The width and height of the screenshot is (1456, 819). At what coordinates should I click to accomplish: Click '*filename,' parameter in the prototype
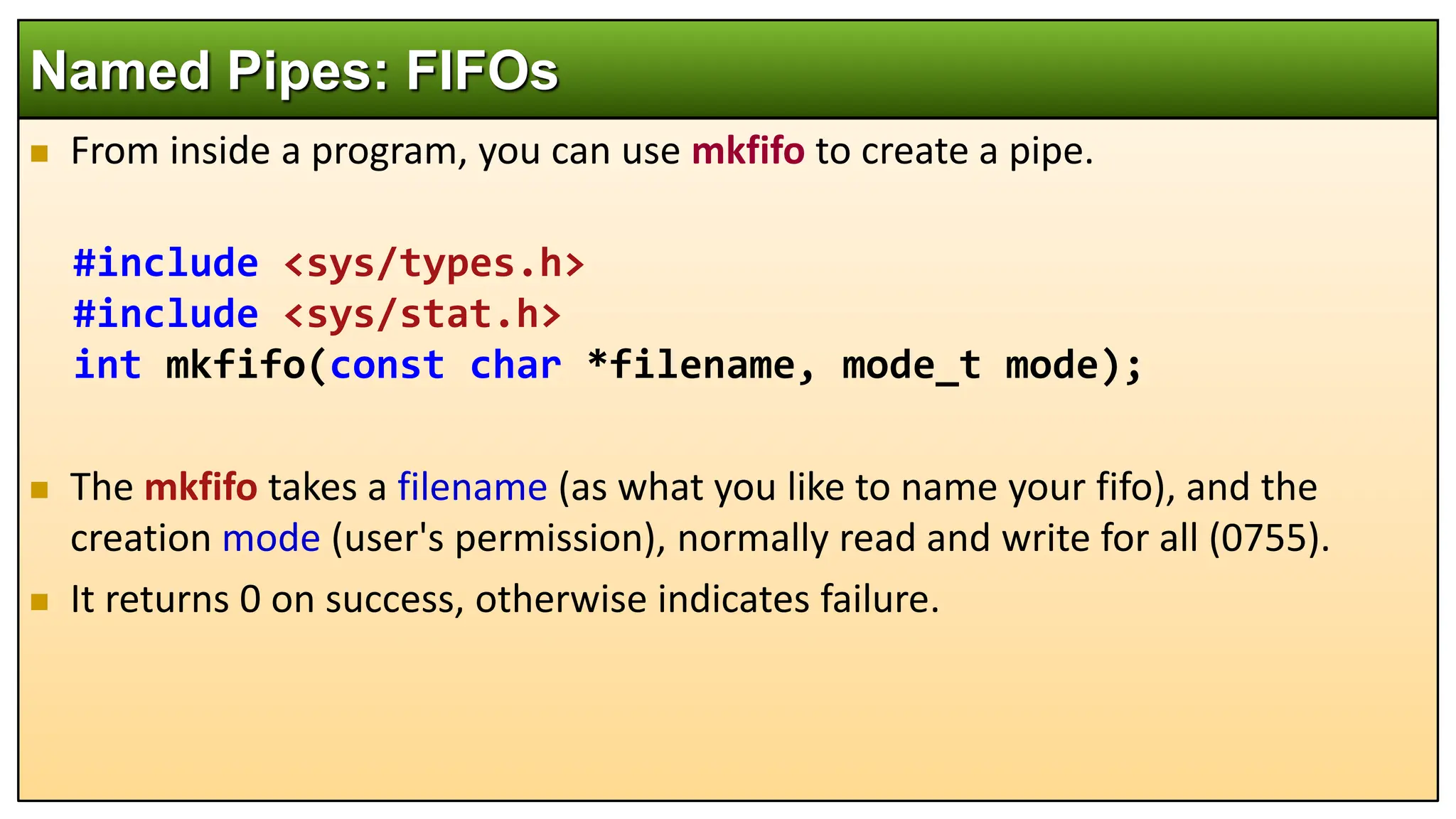[x=702, y=365]
